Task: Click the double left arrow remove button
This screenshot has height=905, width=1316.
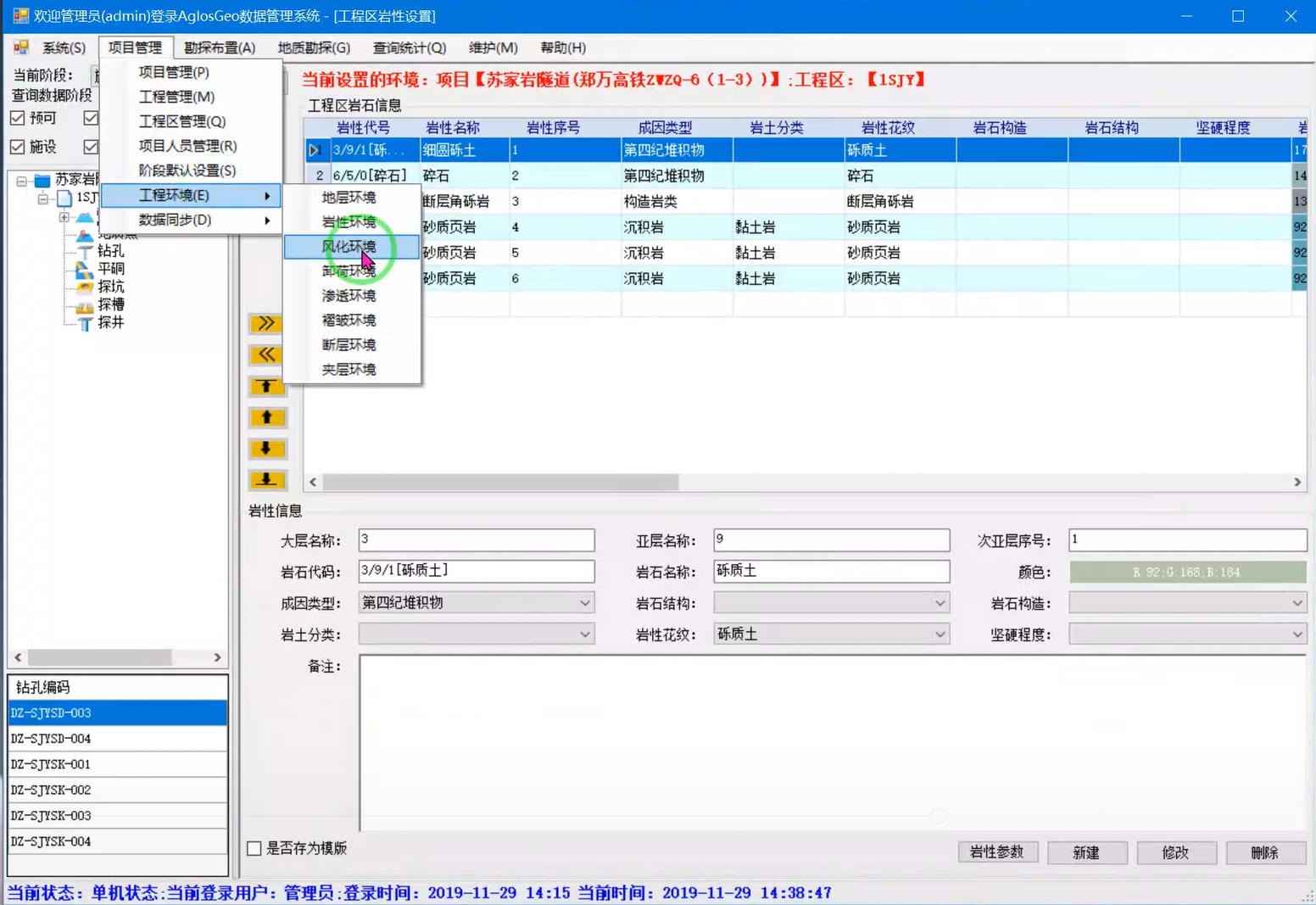Action: (266, 355)
